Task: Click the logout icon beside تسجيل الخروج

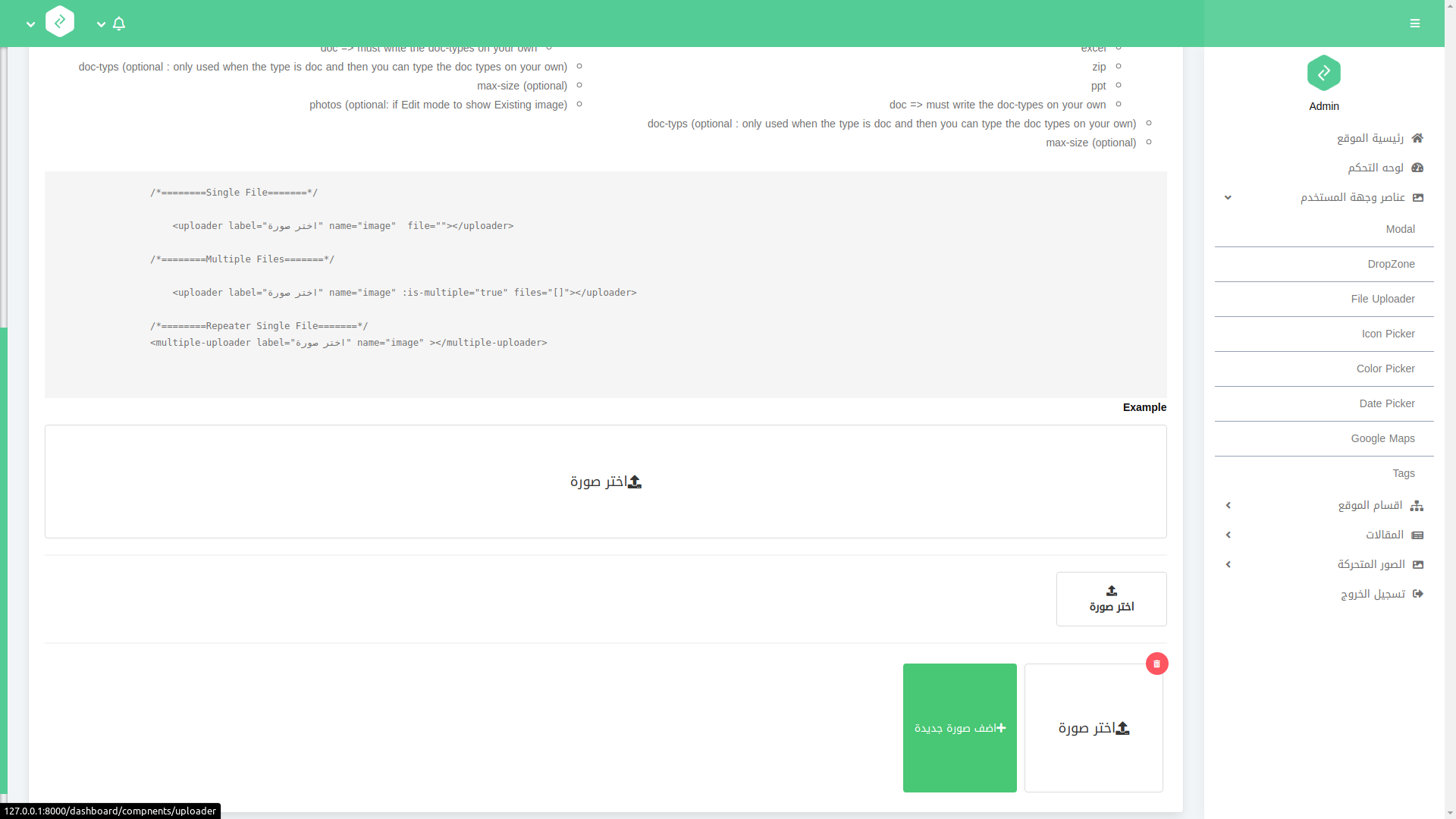Action: 1417,594
